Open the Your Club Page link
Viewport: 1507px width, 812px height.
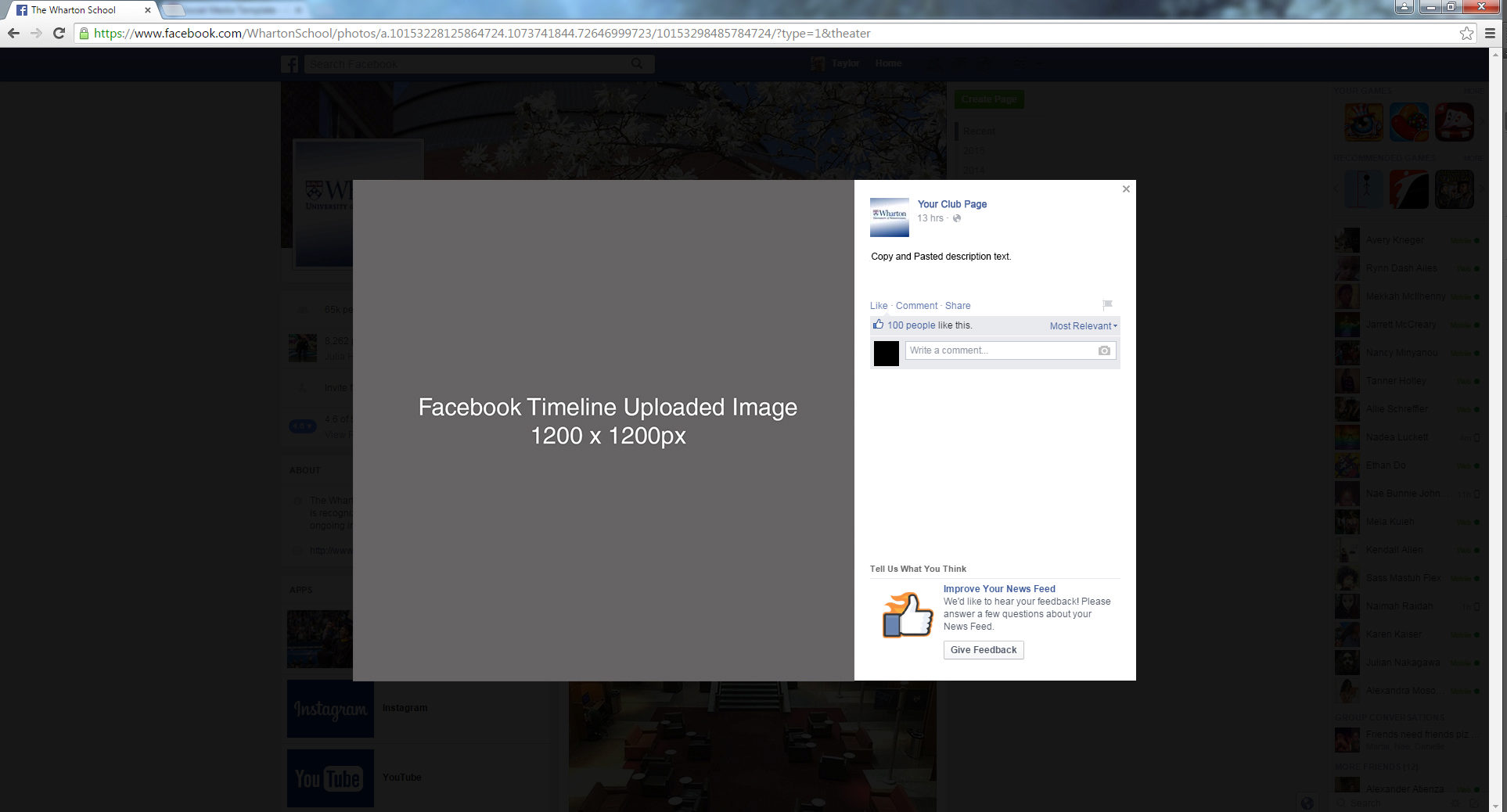(x=951, y=204)
